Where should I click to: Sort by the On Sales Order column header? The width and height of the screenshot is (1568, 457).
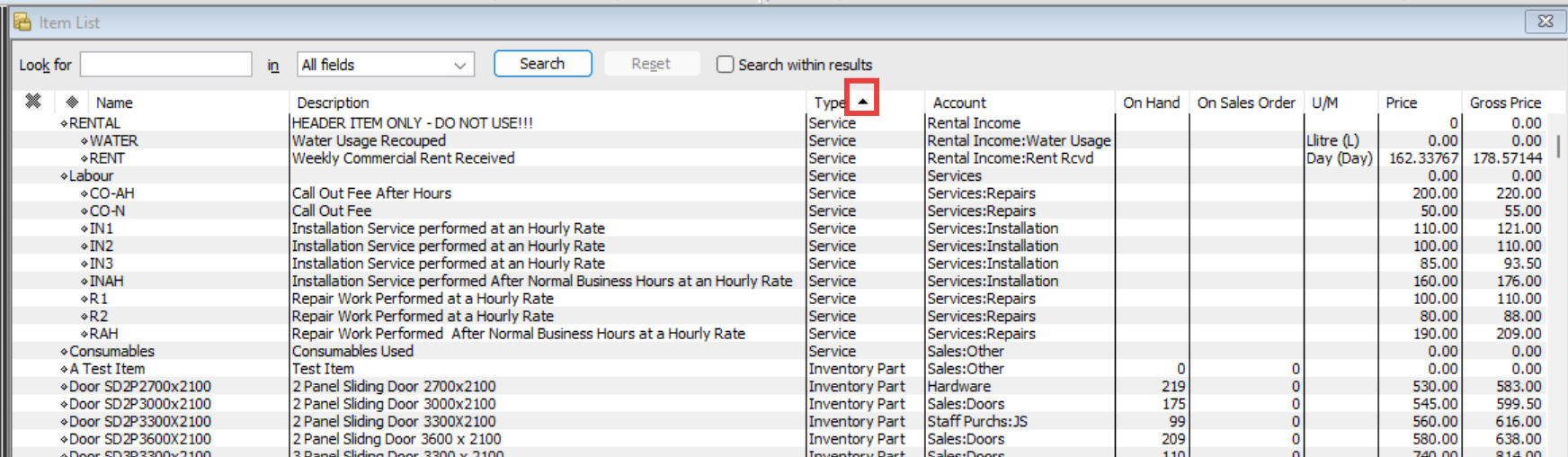click(x=1246, y=103)
